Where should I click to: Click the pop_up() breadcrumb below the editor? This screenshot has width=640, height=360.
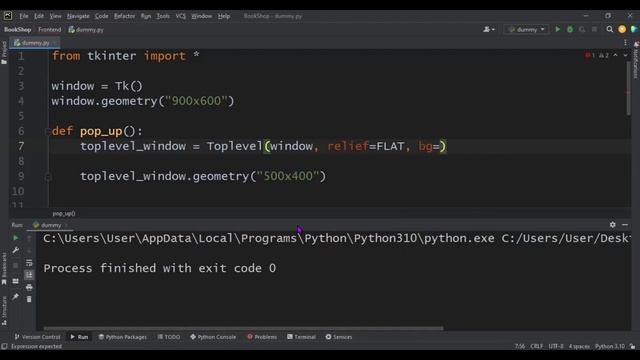tap(64, 213)
